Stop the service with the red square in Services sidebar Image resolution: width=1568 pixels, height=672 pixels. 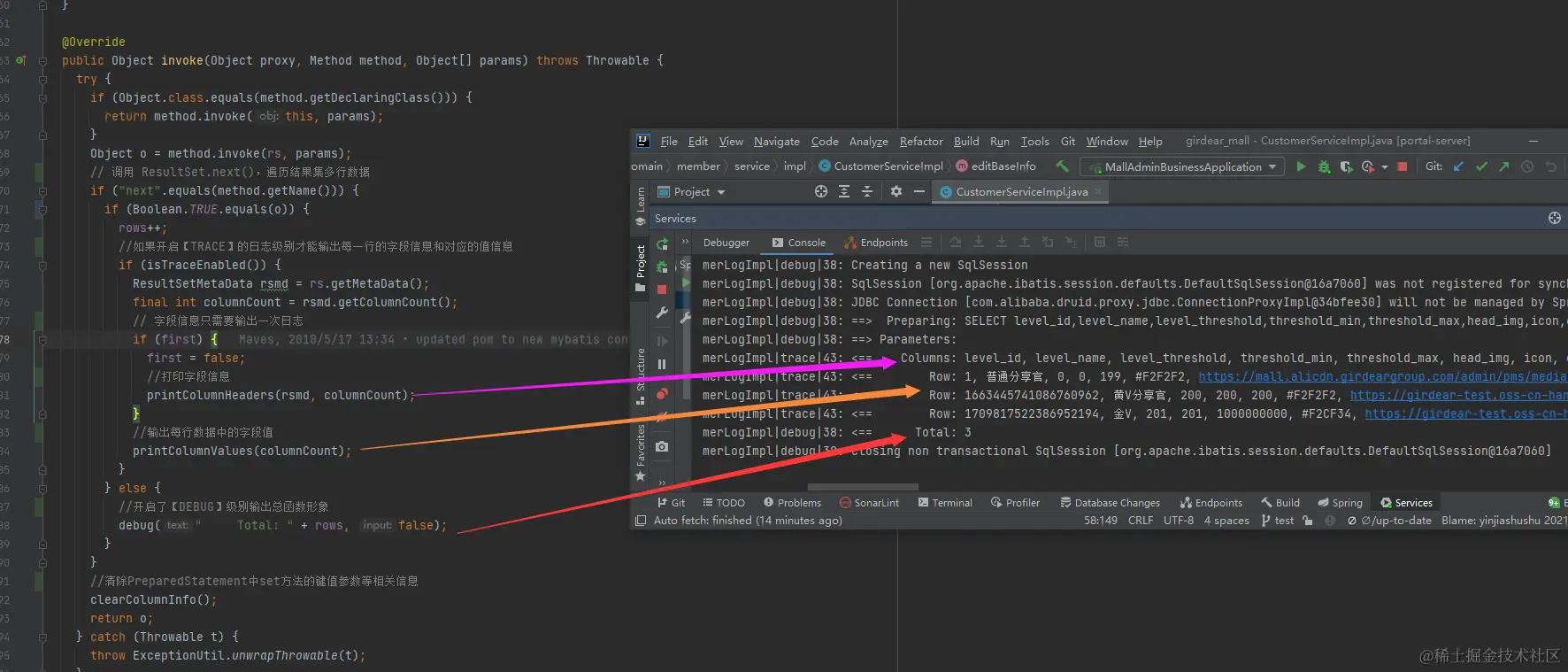(662, 290)
